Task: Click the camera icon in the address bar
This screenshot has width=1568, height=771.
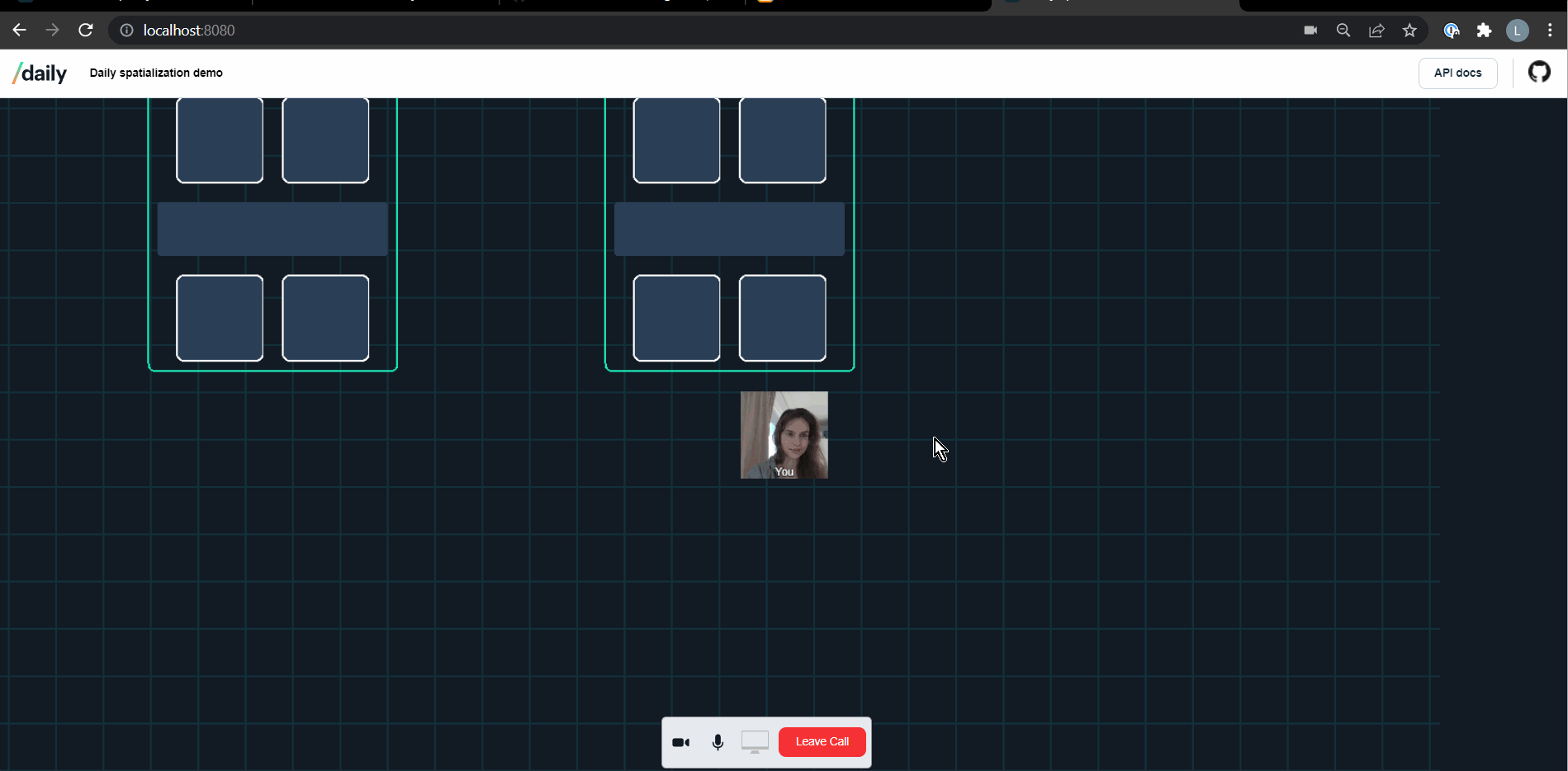Action: 1310,30
